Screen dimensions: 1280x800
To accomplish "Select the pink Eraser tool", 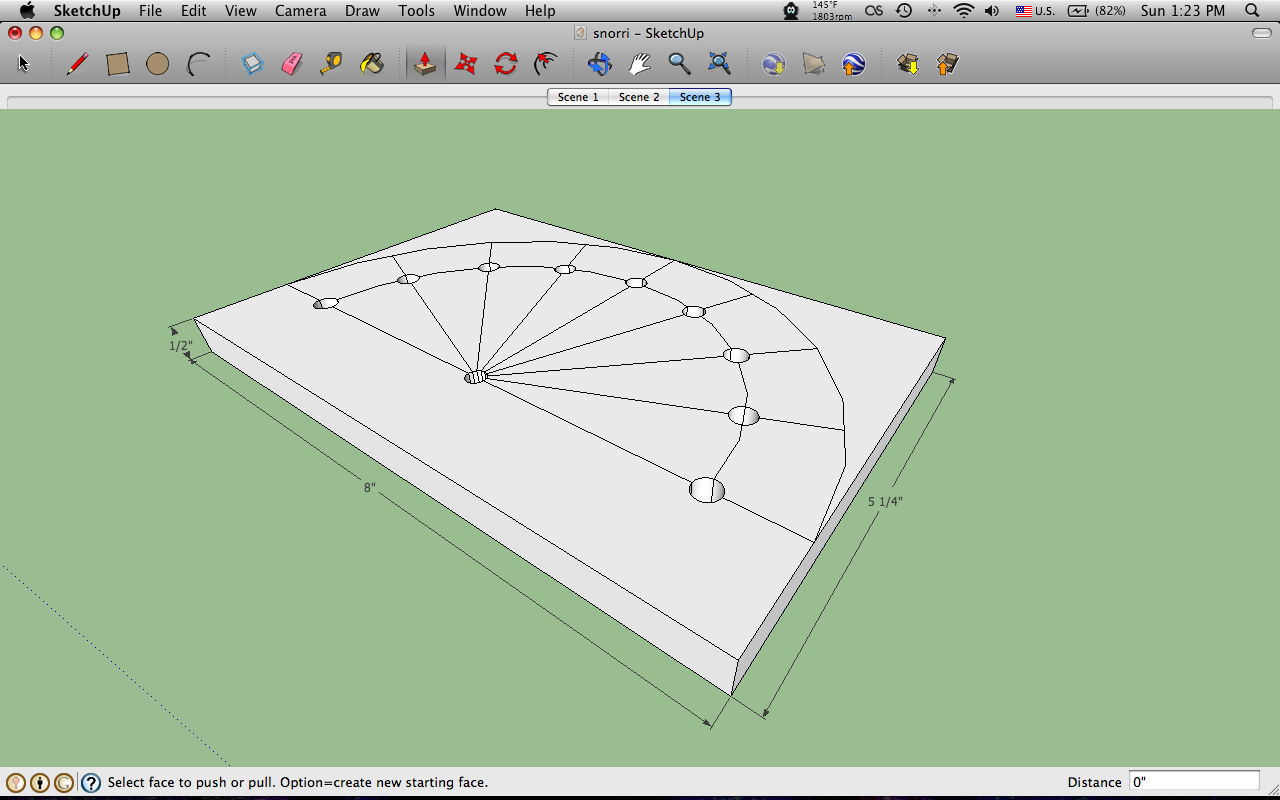I will [x=292, y=64].
